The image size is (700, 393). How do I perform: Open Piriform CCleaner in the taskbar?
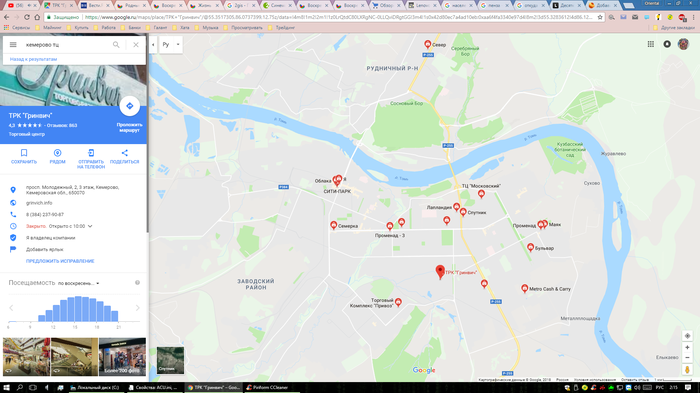pyautogui.click(x=268, y=388)
